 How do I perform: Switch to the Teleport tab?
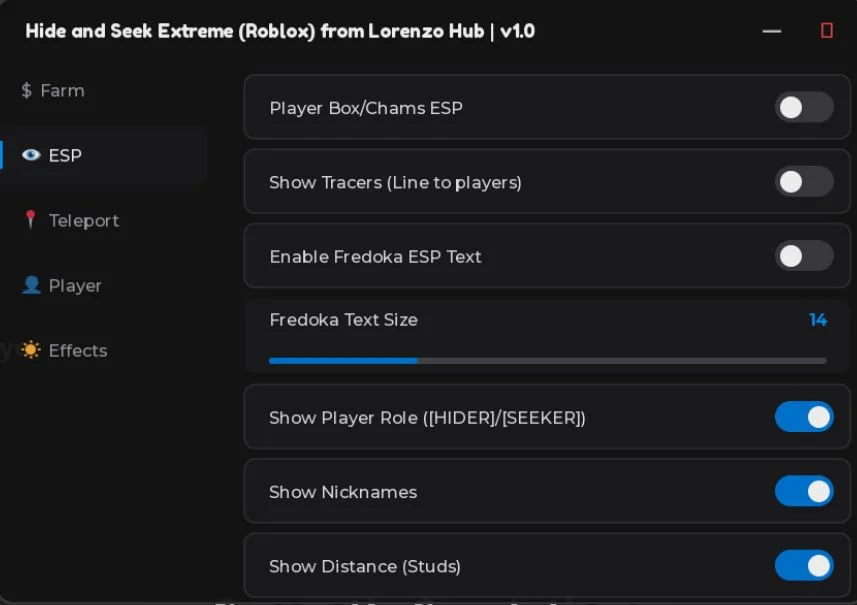84,221
